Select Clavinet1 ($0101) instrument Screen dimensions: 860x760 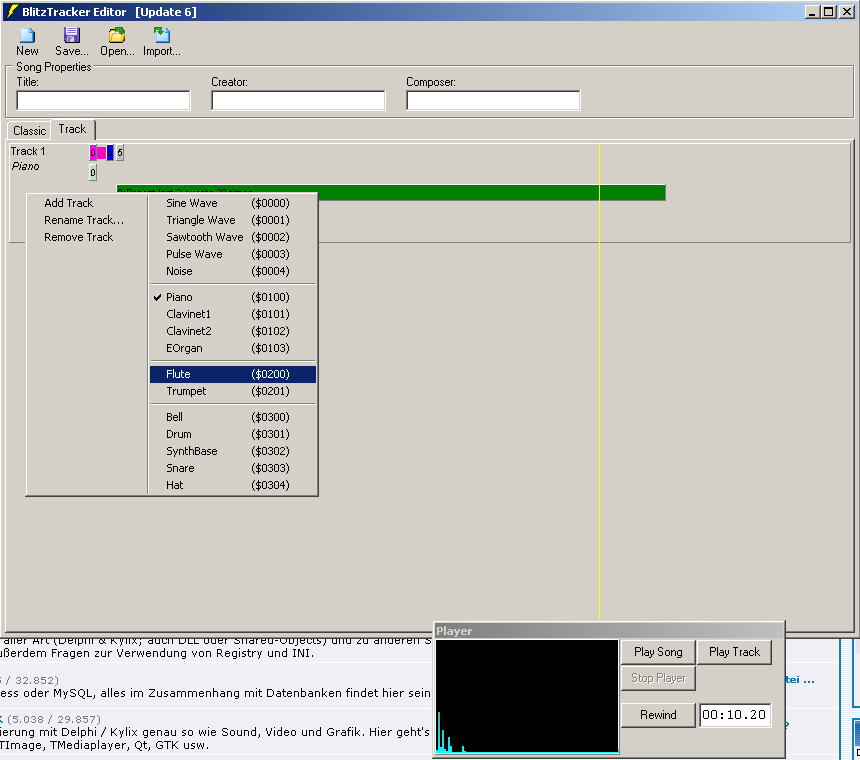point(233,314)
